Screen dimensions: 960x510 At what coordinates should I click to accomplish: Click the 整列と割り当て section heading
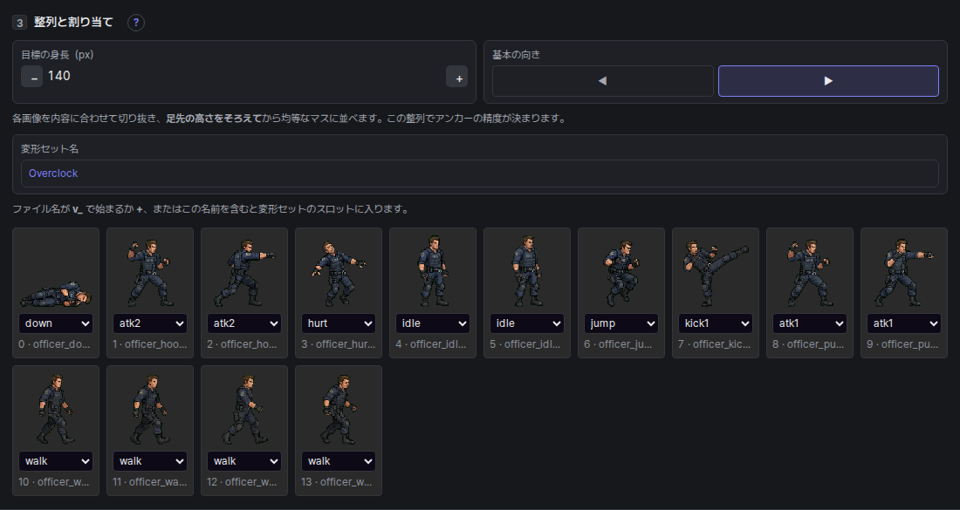pos(73,22)
